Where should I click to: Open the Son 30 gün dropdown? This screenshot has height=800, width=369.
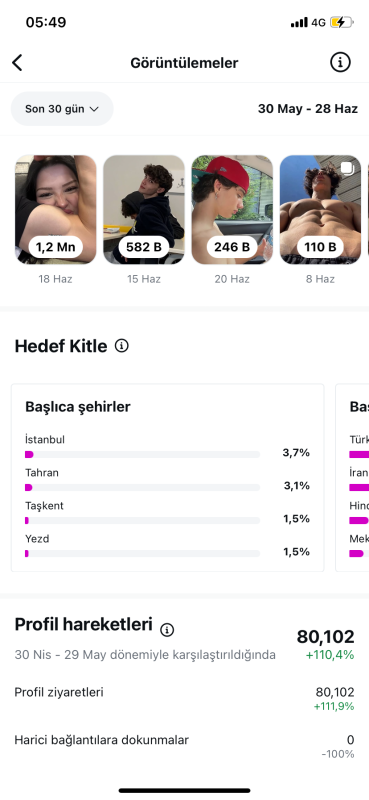pyautogui.click(x=62, y=109)
